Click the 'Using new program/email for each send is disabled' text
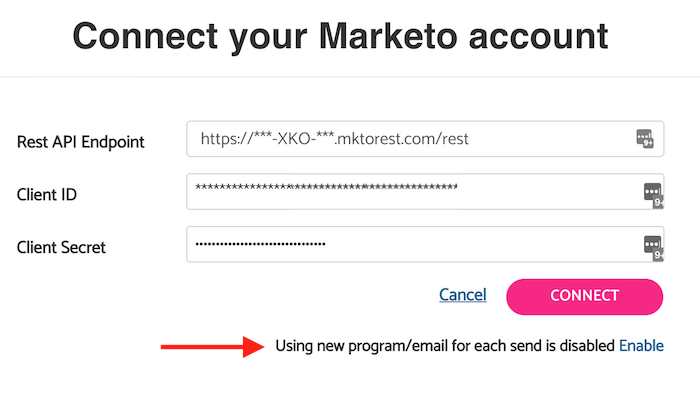Viewport: 700px width, 396px height. 445,346
